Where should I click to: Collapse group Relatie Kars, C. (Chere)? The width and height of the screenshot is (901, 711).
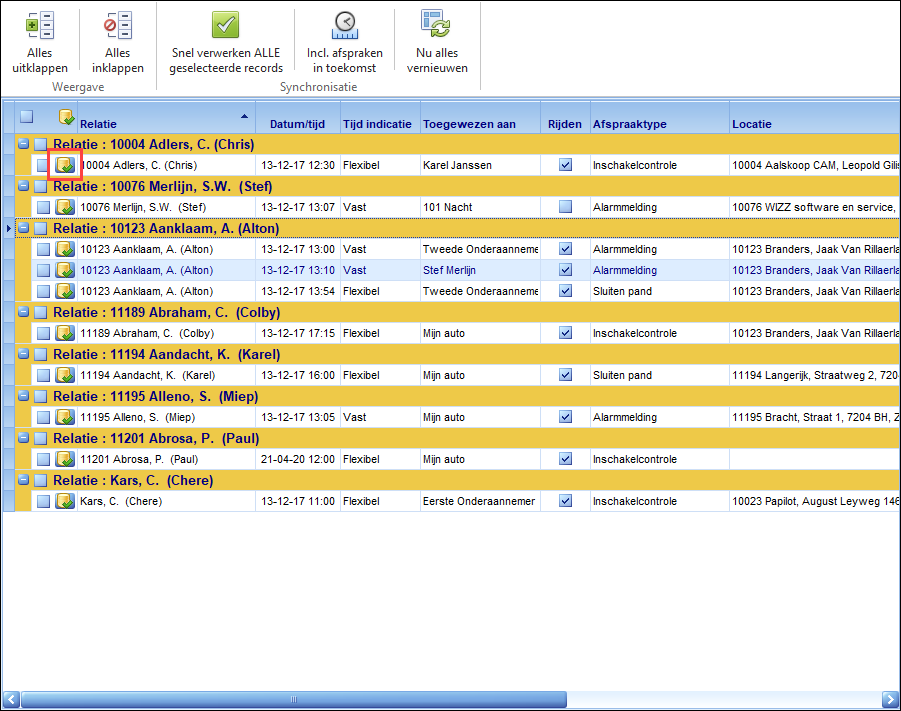24,479
